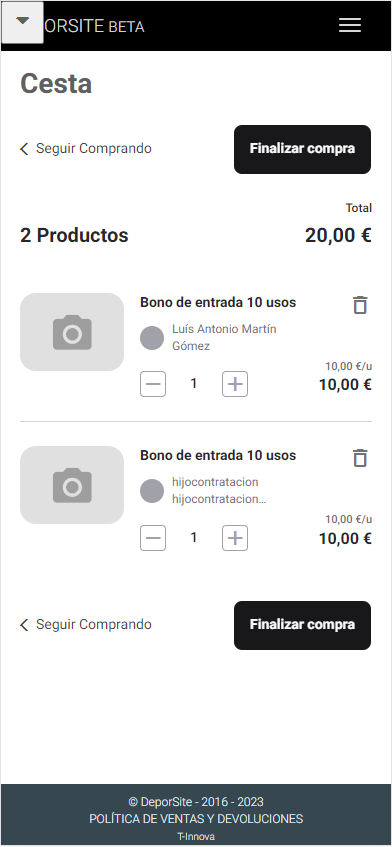392x847 pixels.
Task: Increase quantity for Luís Antonio's bono
Action: coord(235,384)
